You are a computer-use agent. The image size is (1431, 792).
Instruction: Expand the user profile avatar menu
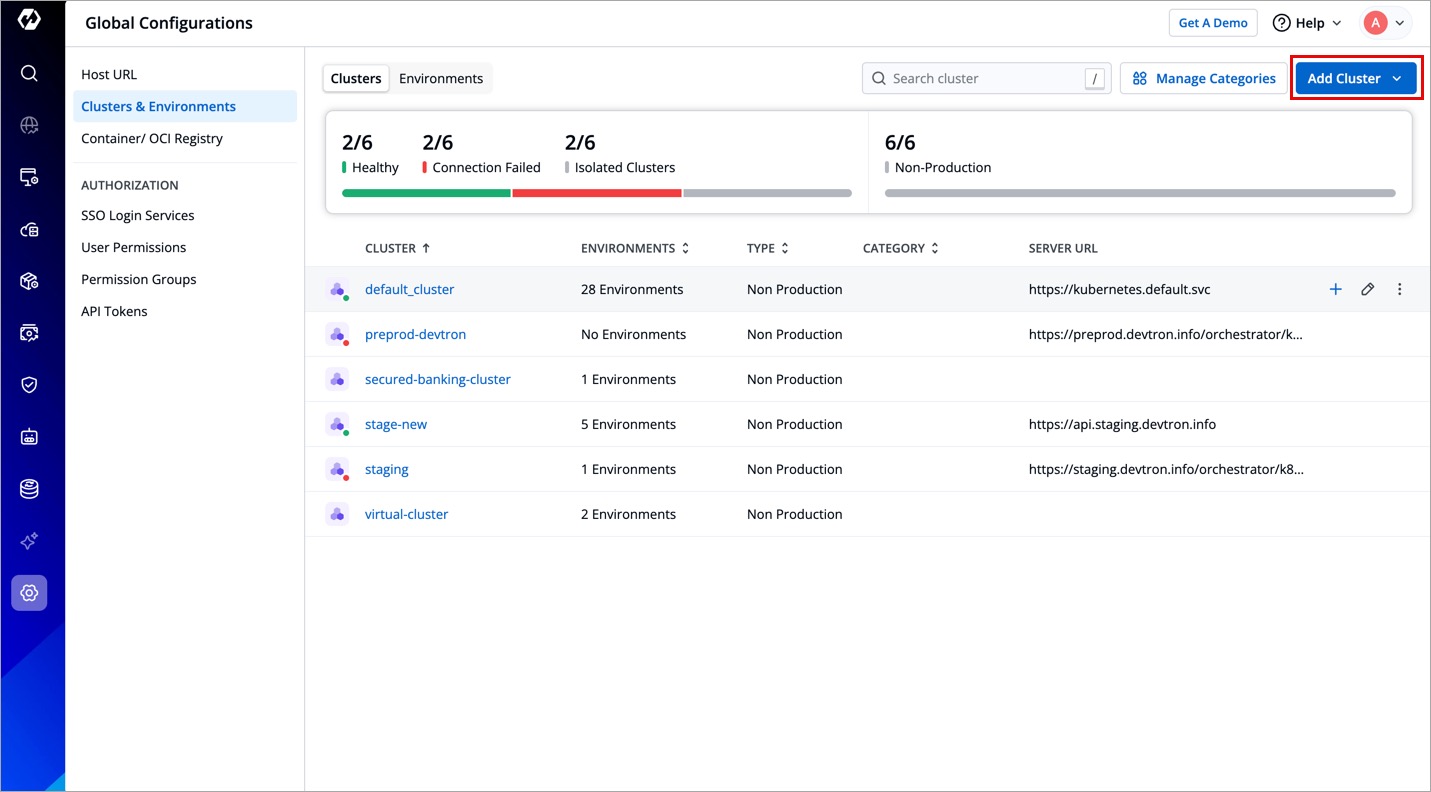1385,23
